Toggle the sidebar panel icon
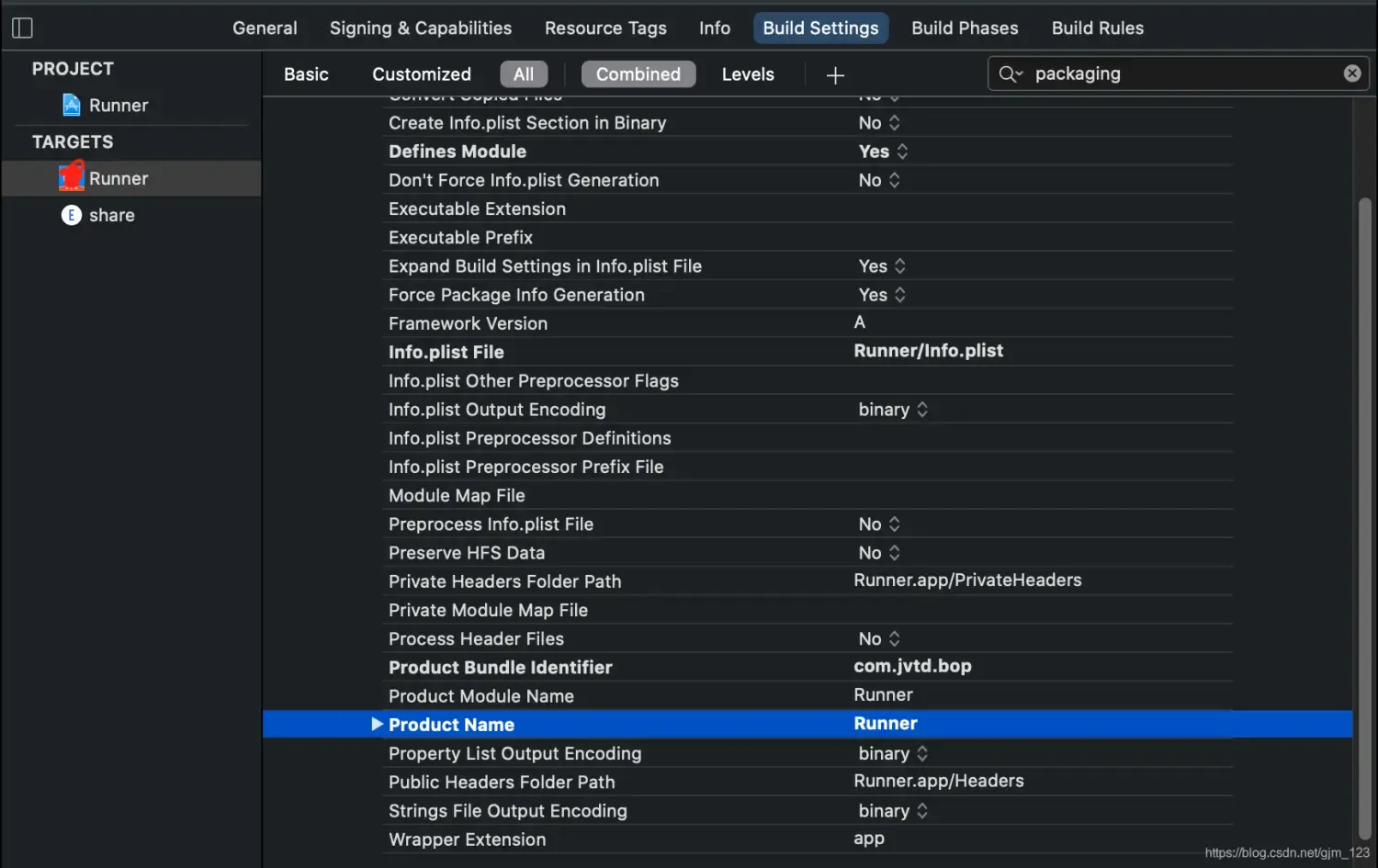 pyautogui.click(x=23, y=28)
